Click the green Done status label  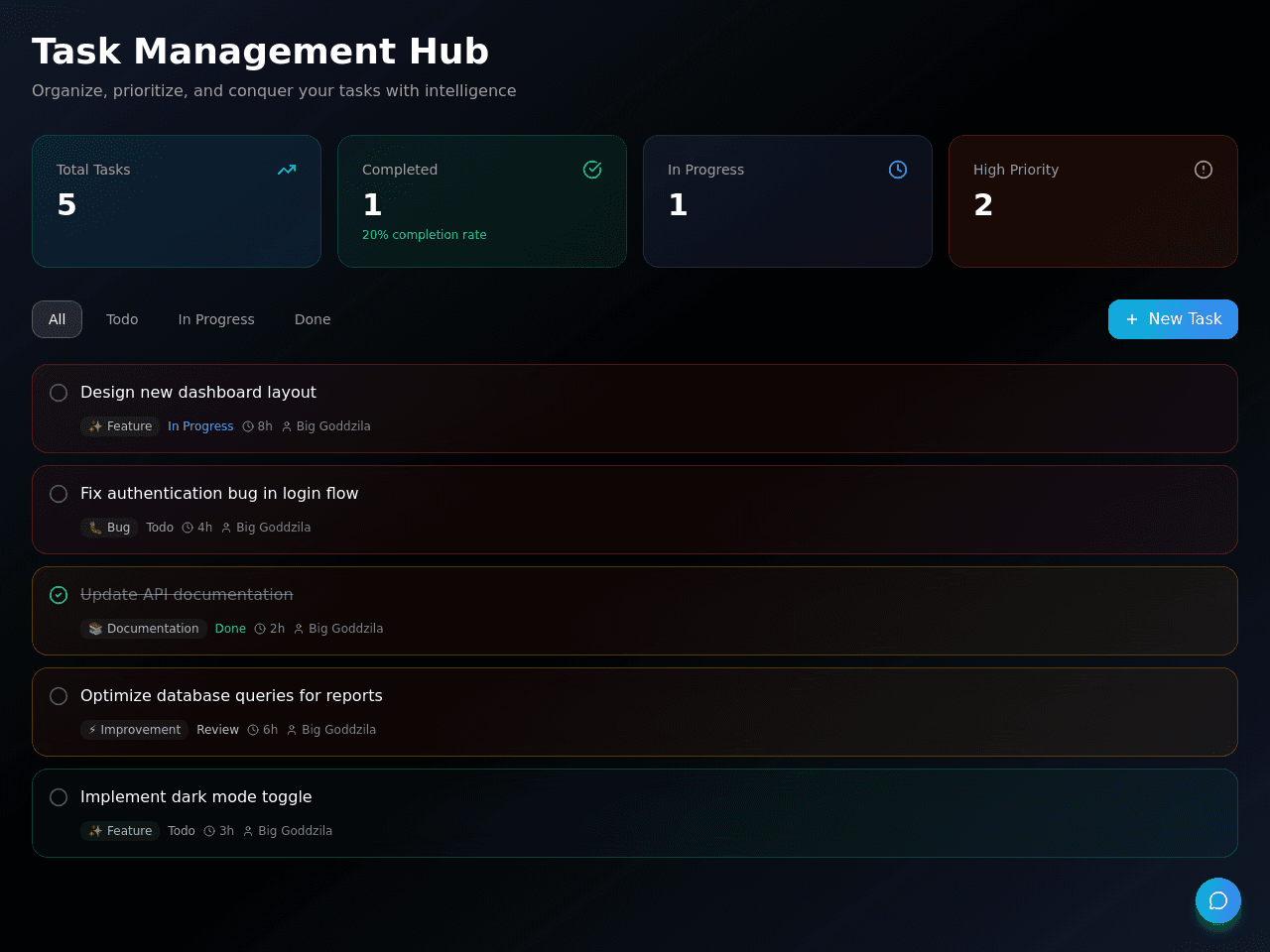[x=230, y=629]
